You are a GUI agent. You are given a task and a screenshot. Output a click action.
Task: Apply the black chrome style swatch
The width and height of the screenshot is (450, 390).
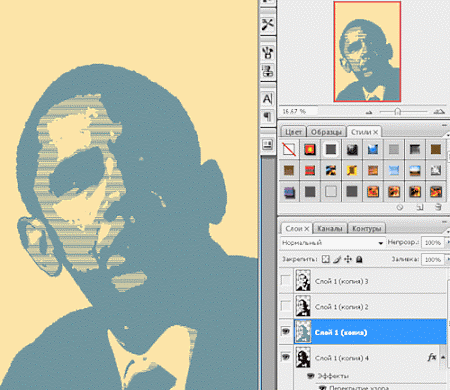tap(352, 149)
